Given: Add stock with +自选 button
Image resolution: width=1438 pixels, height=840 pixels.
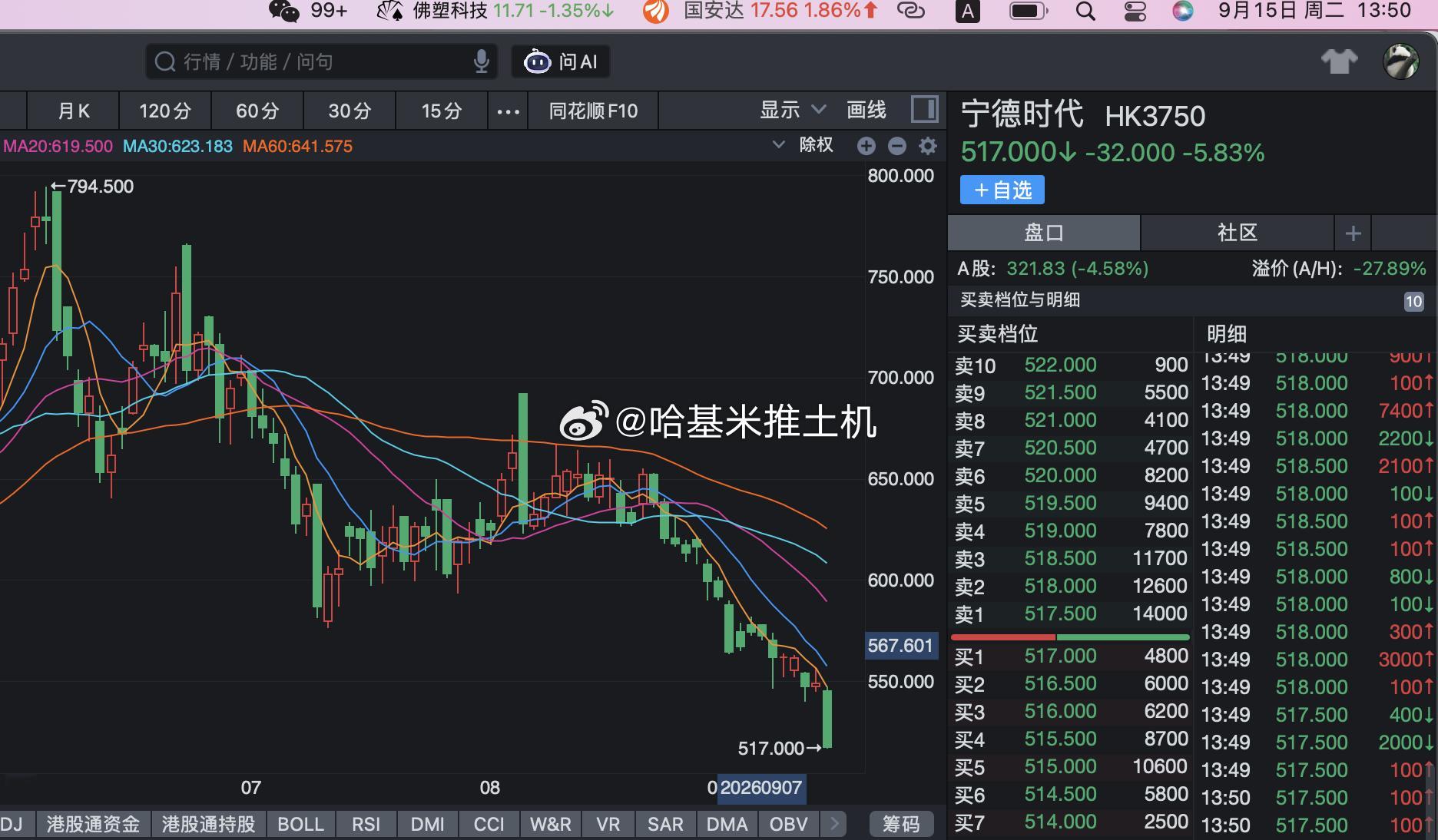Looking at the screenshot, I should [x=1002, y=190].
